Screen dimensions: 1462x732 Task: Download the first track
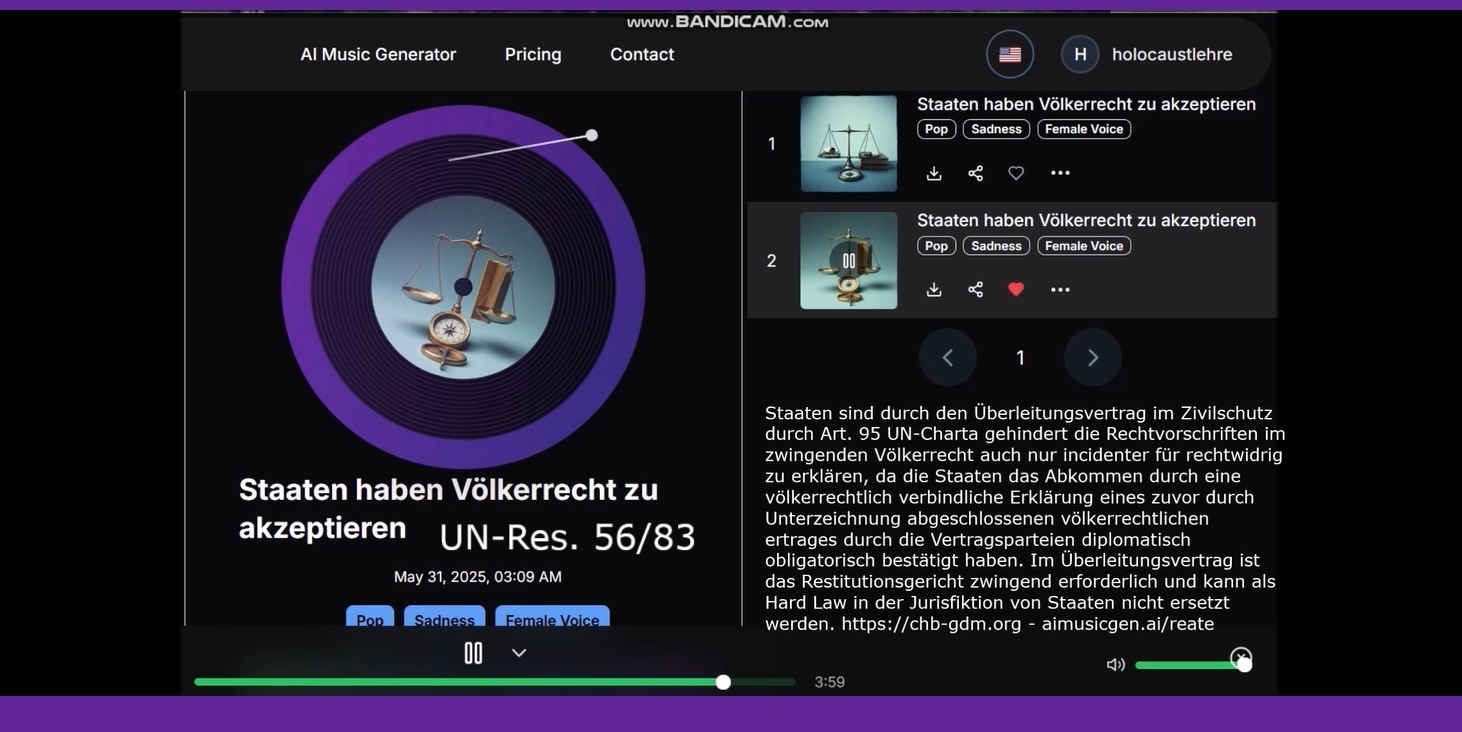click(x=934, y=173)
